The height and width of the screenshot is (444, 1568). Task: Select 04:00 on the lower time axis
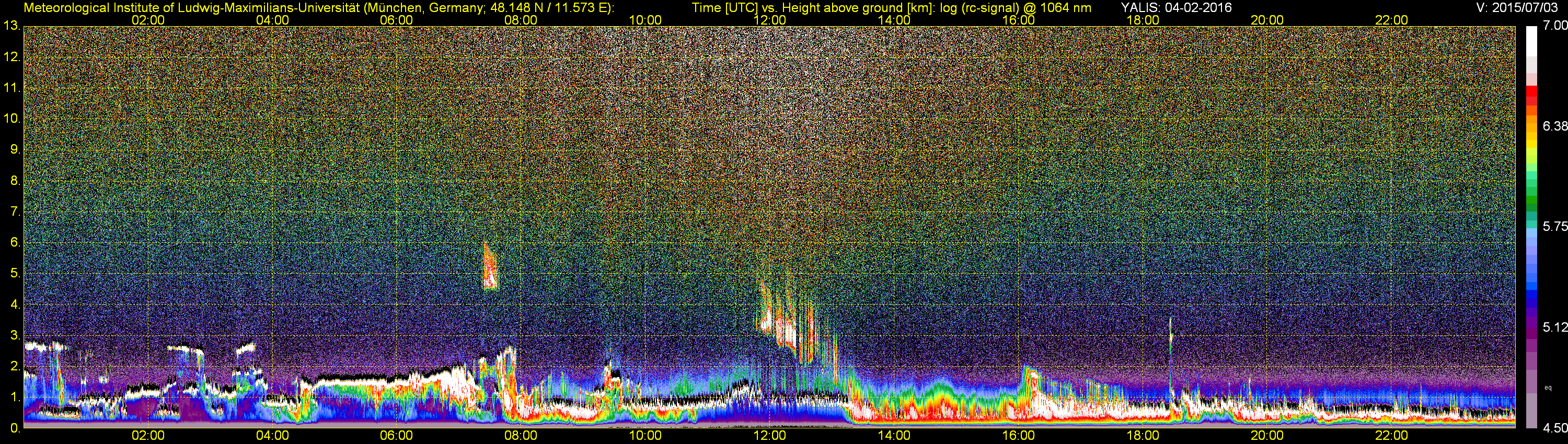pos(272,436)
